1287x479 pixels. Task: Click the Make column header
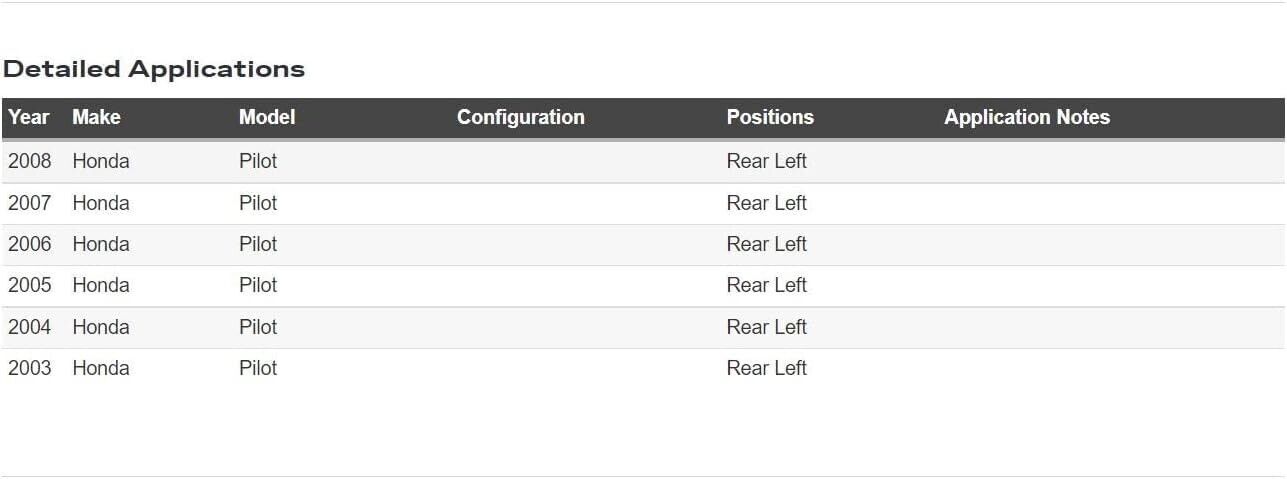click(96, 117)
